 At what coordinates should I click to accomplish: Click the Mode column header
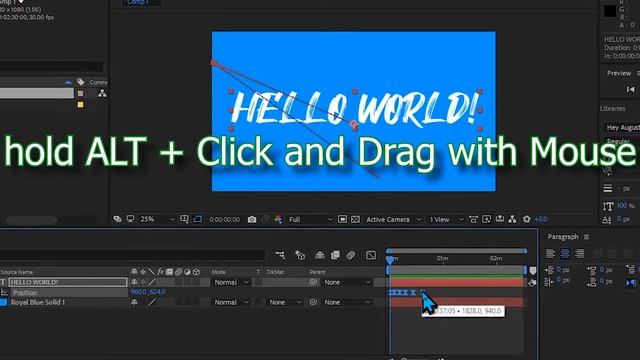[219, 272]
